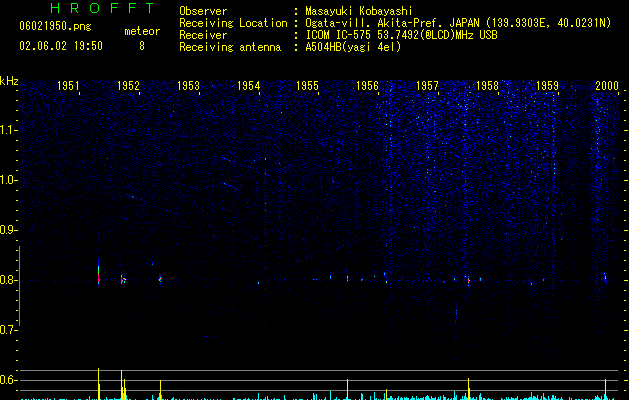Click the 1951 time axis marker
Image resolution: width=629 pixels, height=400 pixels.
coord(68,85)
